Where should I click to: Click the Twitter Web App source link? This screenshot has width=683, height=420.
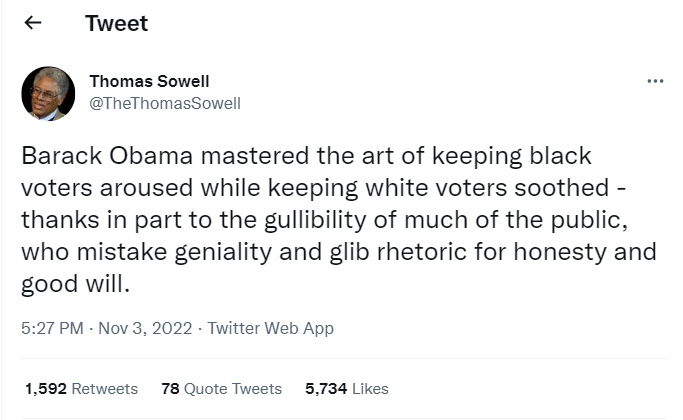(270, 328)
